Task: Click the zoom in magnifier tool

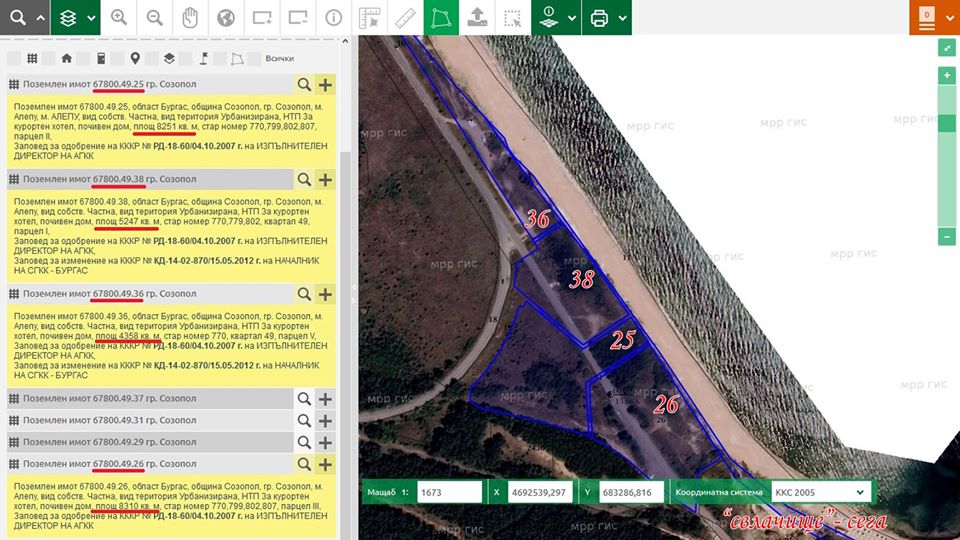Action: [119, 18]
